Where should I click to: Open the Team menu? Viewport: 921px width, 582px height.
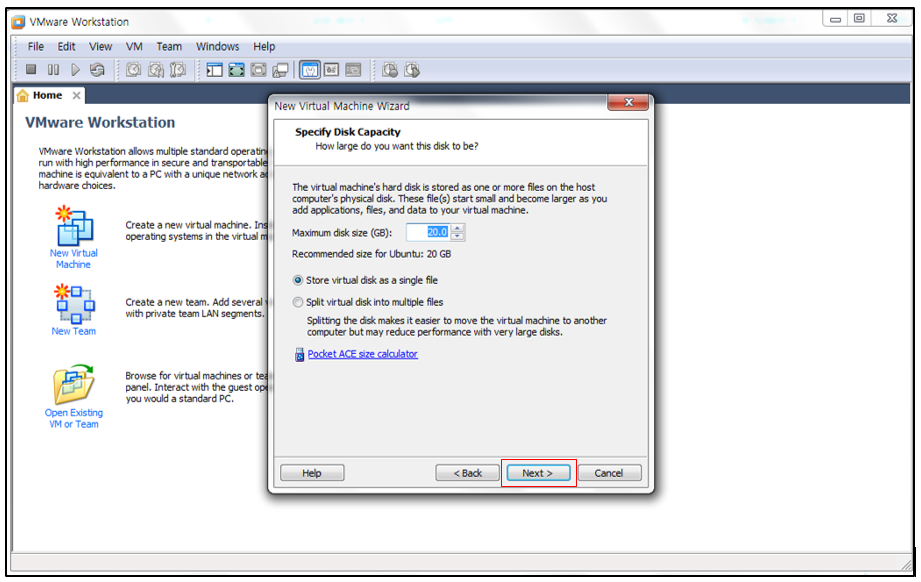click(169, 46)
